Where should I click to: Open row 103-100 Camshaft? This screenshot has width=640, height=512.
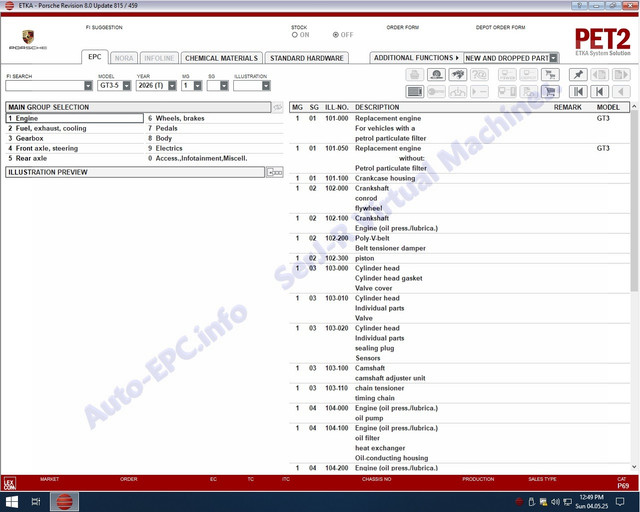pos(460,373)
